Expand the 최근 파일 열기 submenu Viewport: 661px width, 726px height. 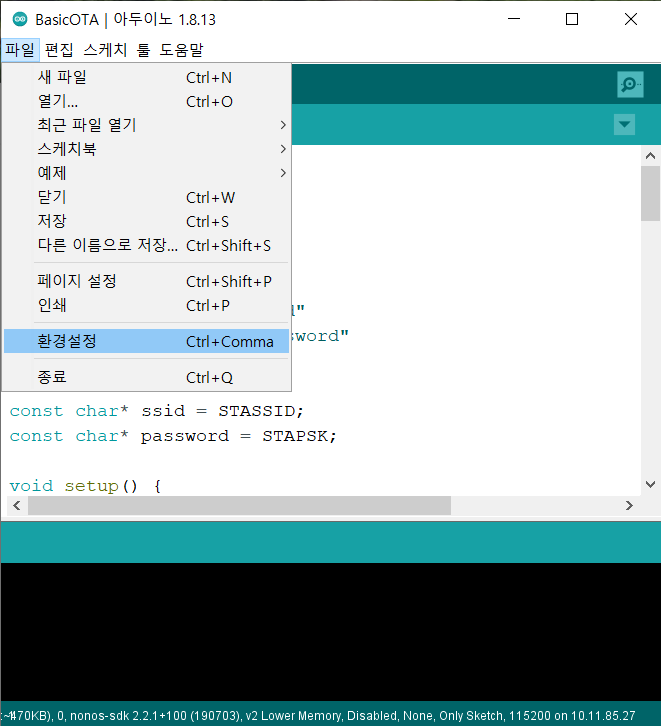coord(146,125)
